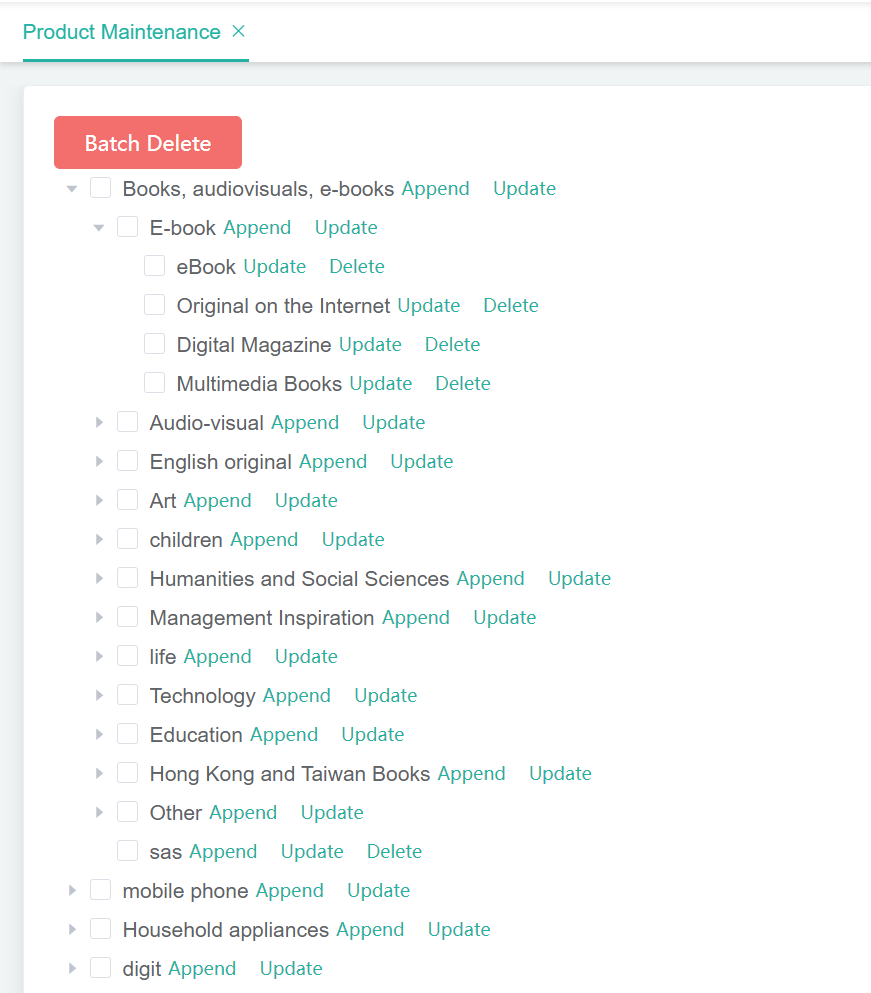Expand the Household appliances node
871x993 pixels.
tap(72, 930)
